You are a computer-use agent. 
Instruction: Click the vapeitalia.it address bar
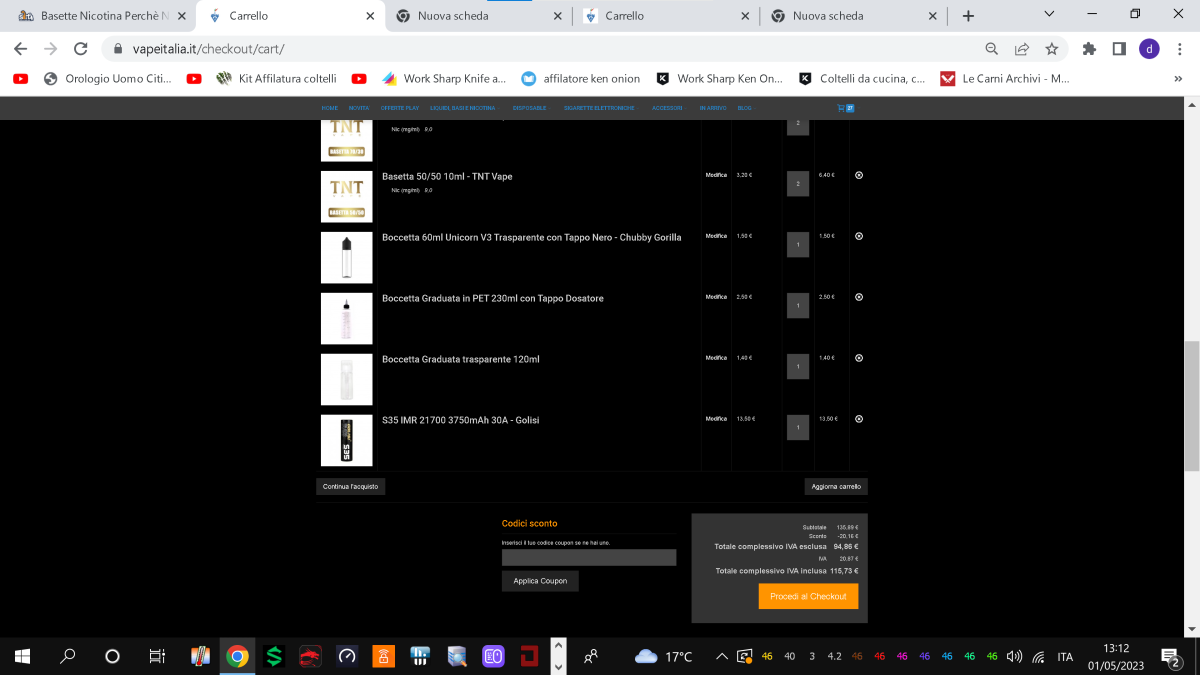[540, 48]
